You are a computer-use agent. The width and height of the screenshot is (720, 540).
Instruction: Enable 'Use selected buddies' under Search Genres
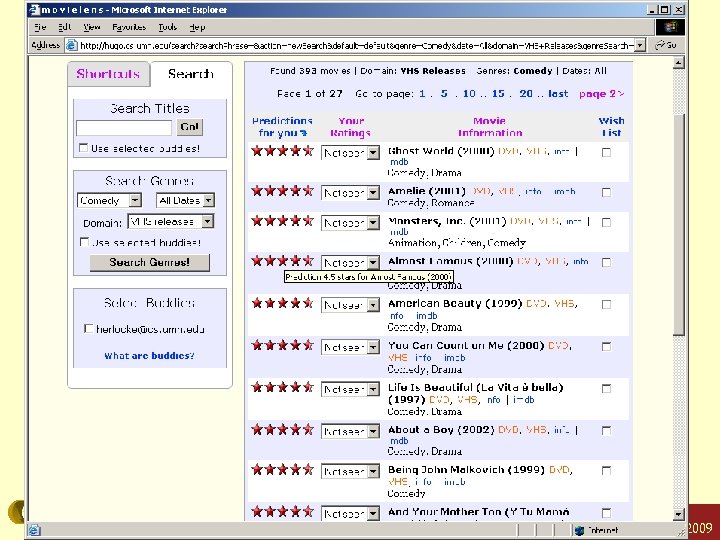pos(84,242)
